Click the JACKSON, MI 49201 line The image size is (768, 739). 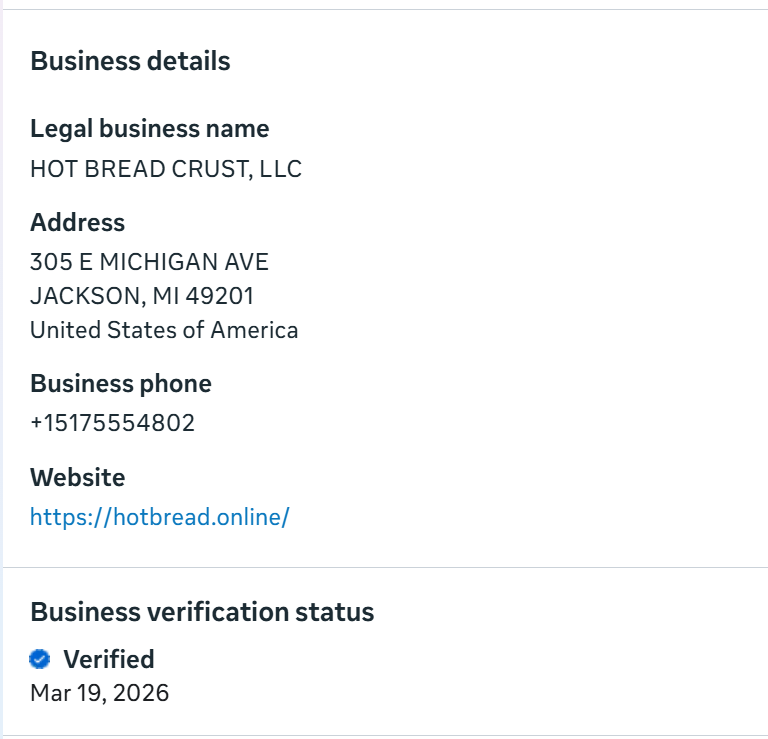tap(141, 296)
